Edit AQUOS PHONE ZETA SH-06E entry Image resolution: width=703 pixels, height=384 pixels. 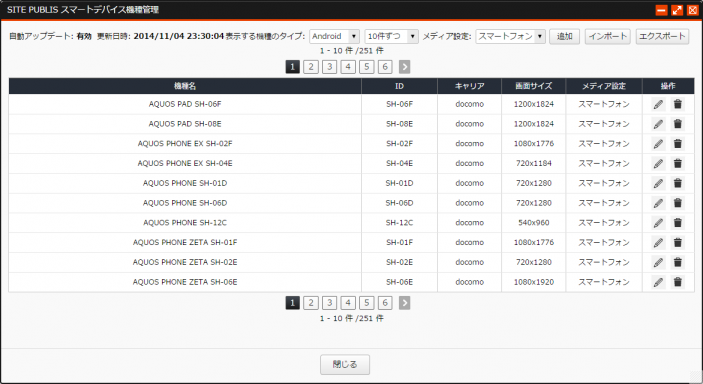tap(658, 282)
